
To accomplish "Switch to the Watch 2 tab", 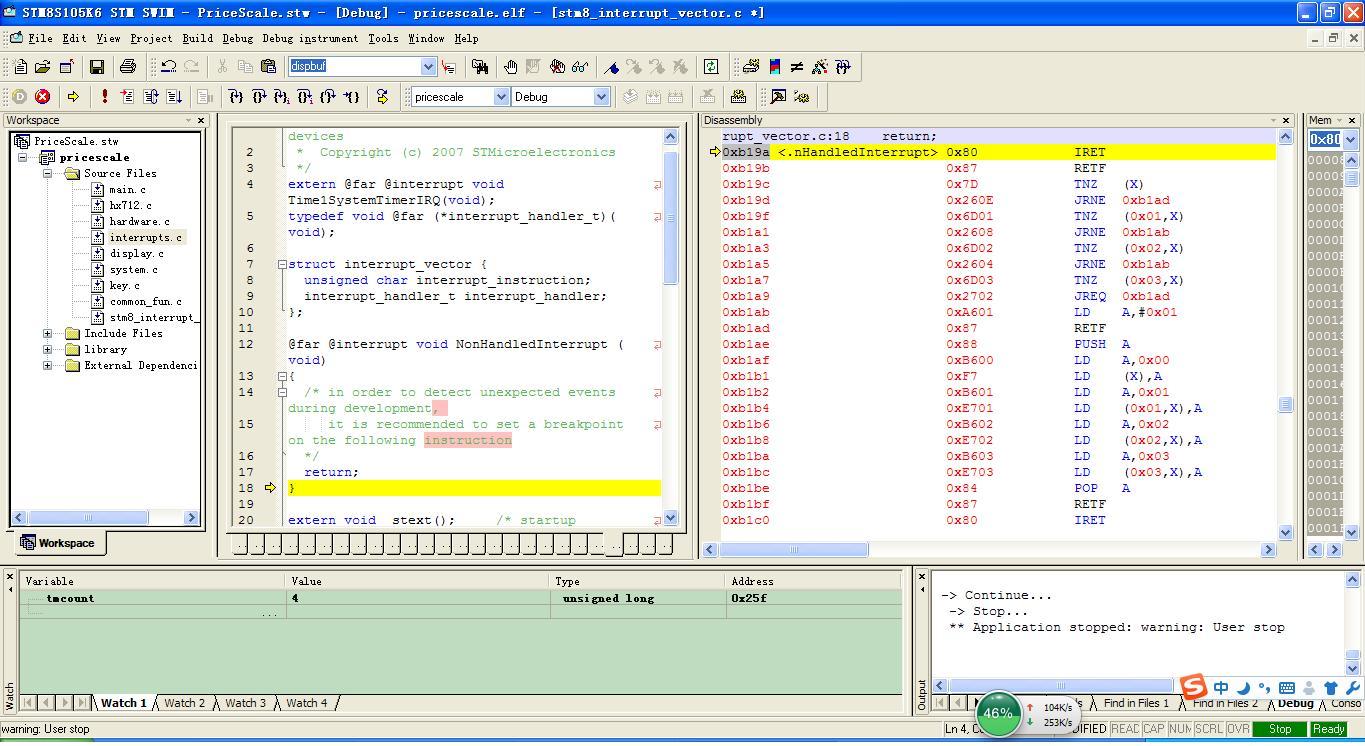I will [184, 703].
